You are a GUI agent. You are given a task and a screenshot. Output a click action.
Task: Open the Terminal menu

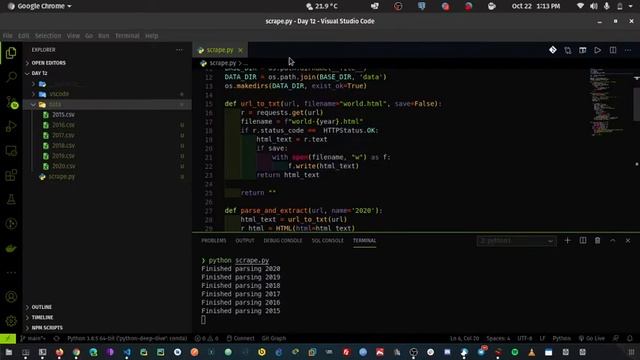tap(127, 36)
